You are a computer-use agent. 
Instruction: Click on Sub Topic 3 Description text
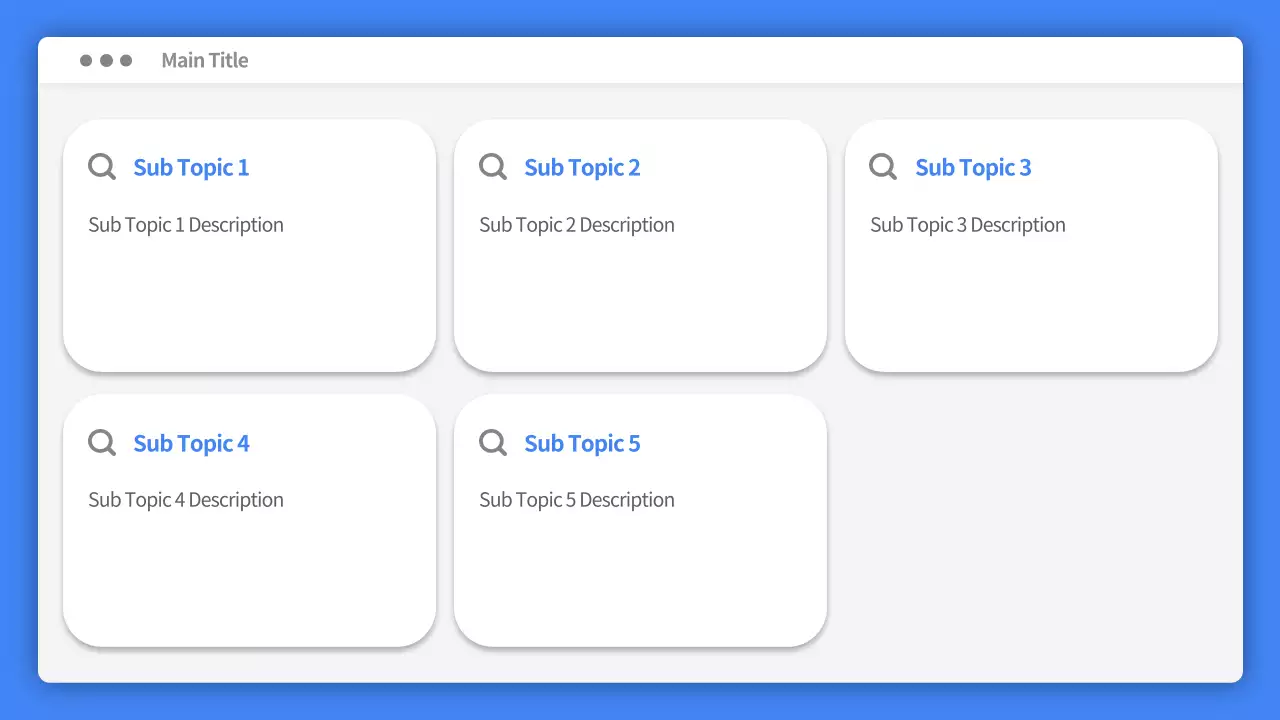(x=968, y=225)
